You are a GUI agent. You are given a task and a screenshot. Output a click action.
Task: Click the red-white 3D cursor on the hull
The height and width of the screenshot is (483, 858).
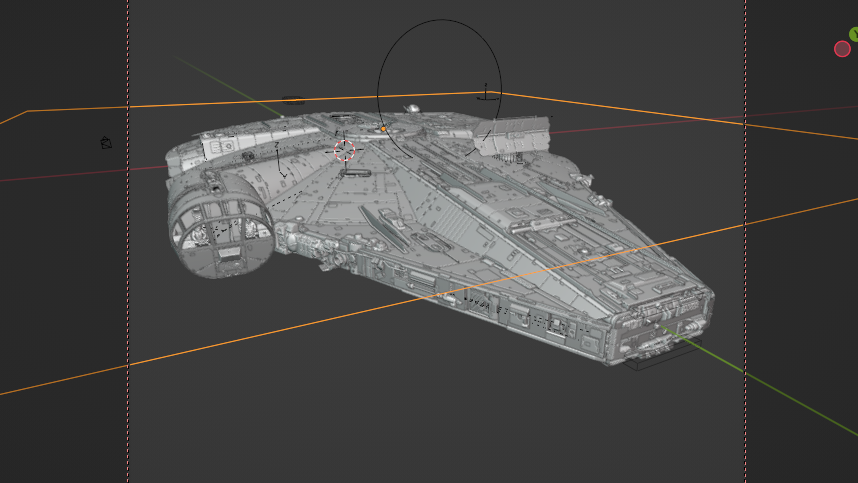click(x=345, y=150)
